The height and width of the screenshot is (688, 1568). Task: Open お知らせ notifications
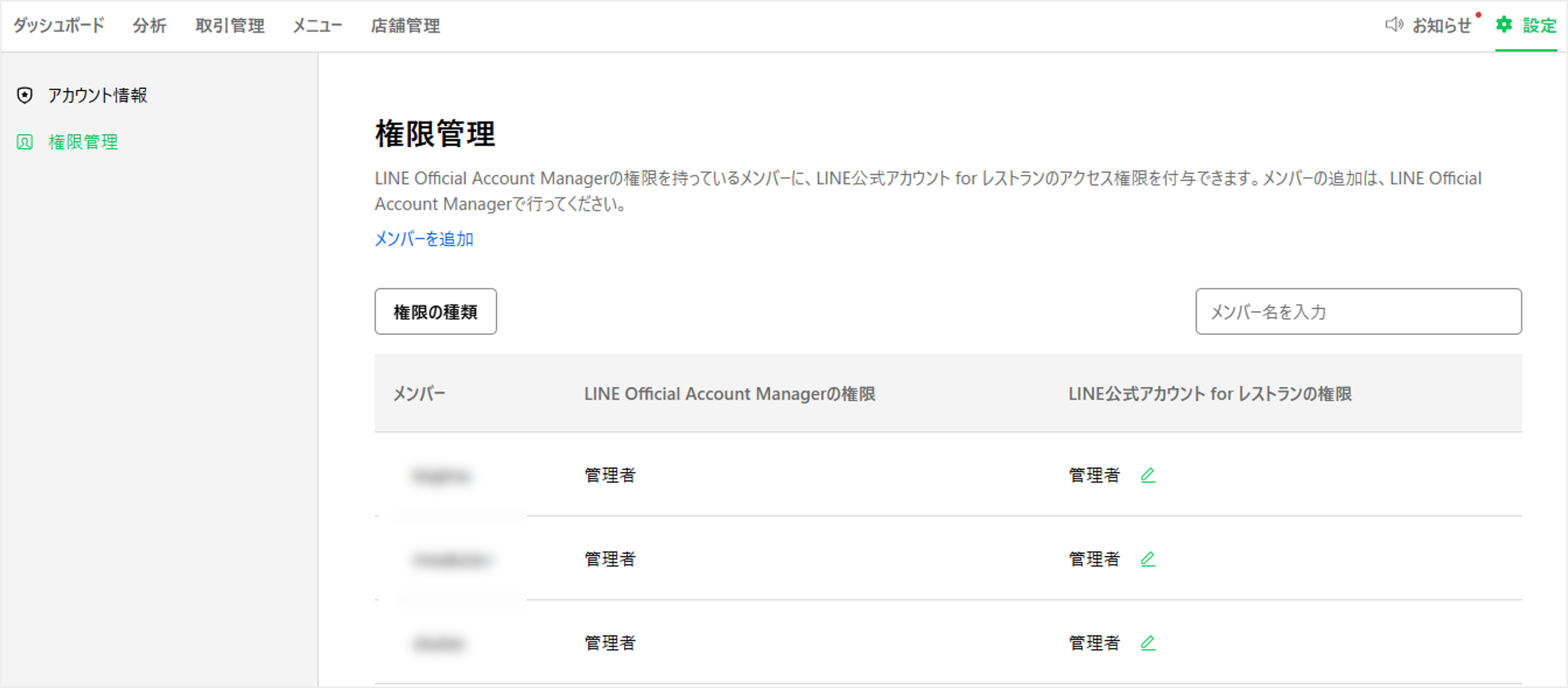click(x=1441, y=25)
